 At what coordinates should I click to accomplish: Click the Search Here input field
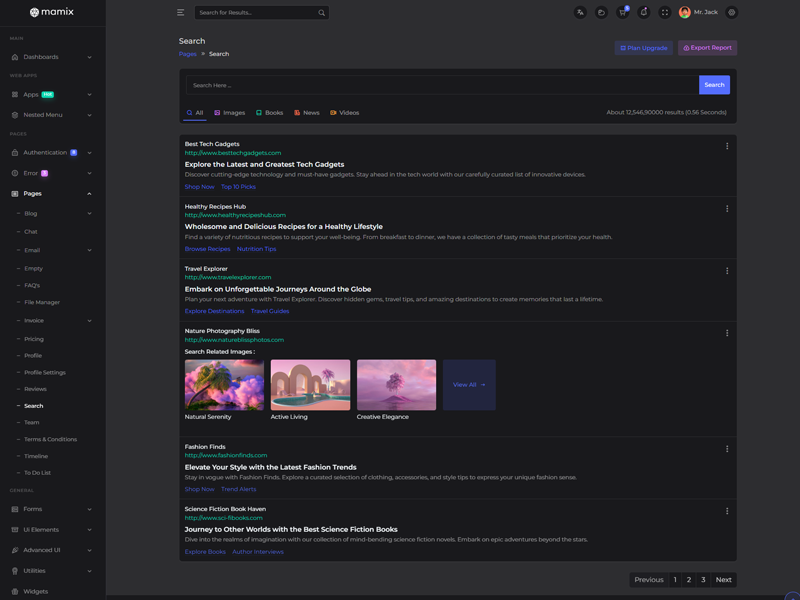click(x=442, y=85)
